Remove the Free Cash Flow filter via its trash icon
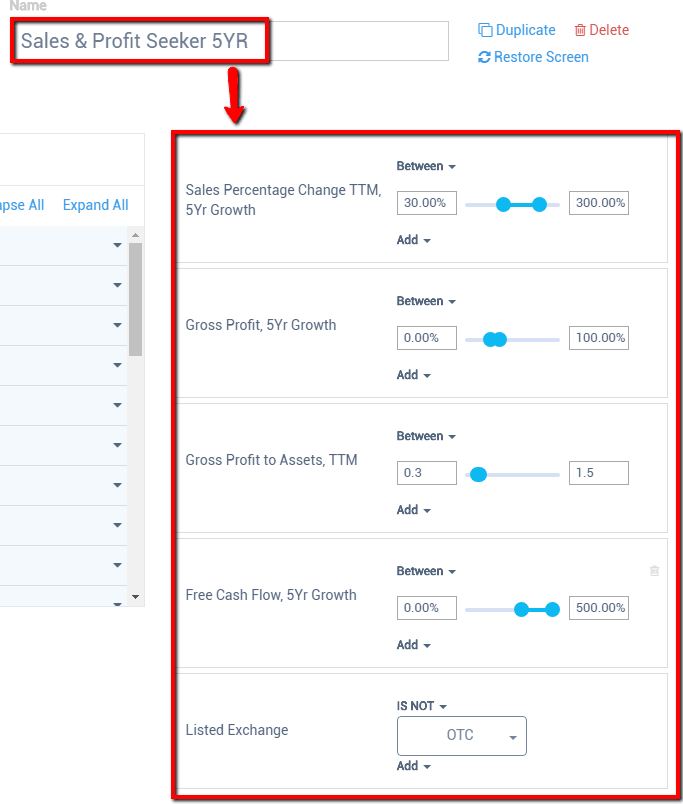 click(x=654, y=571)
